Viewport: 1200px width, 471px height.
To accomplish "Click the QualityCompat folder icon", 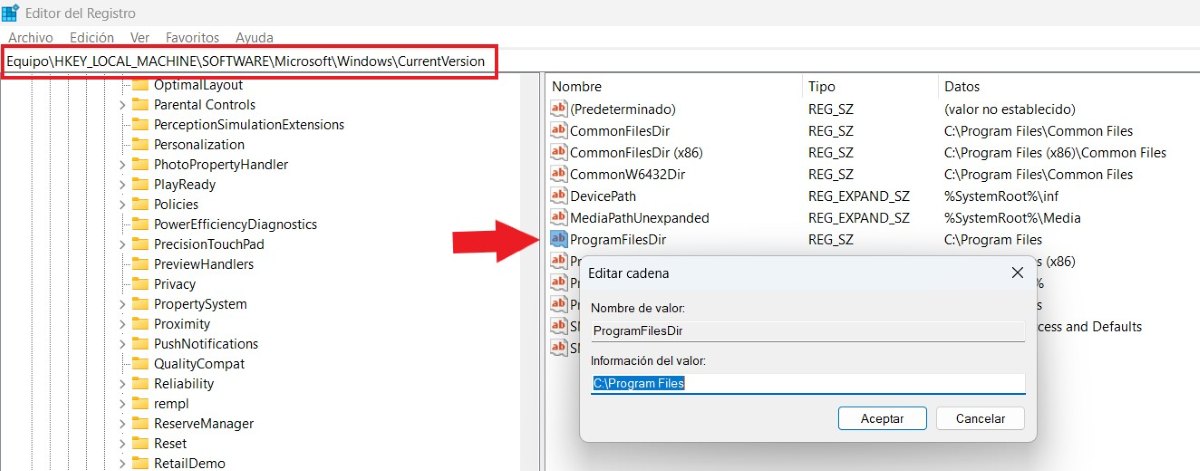I will [x=140, y=364].
